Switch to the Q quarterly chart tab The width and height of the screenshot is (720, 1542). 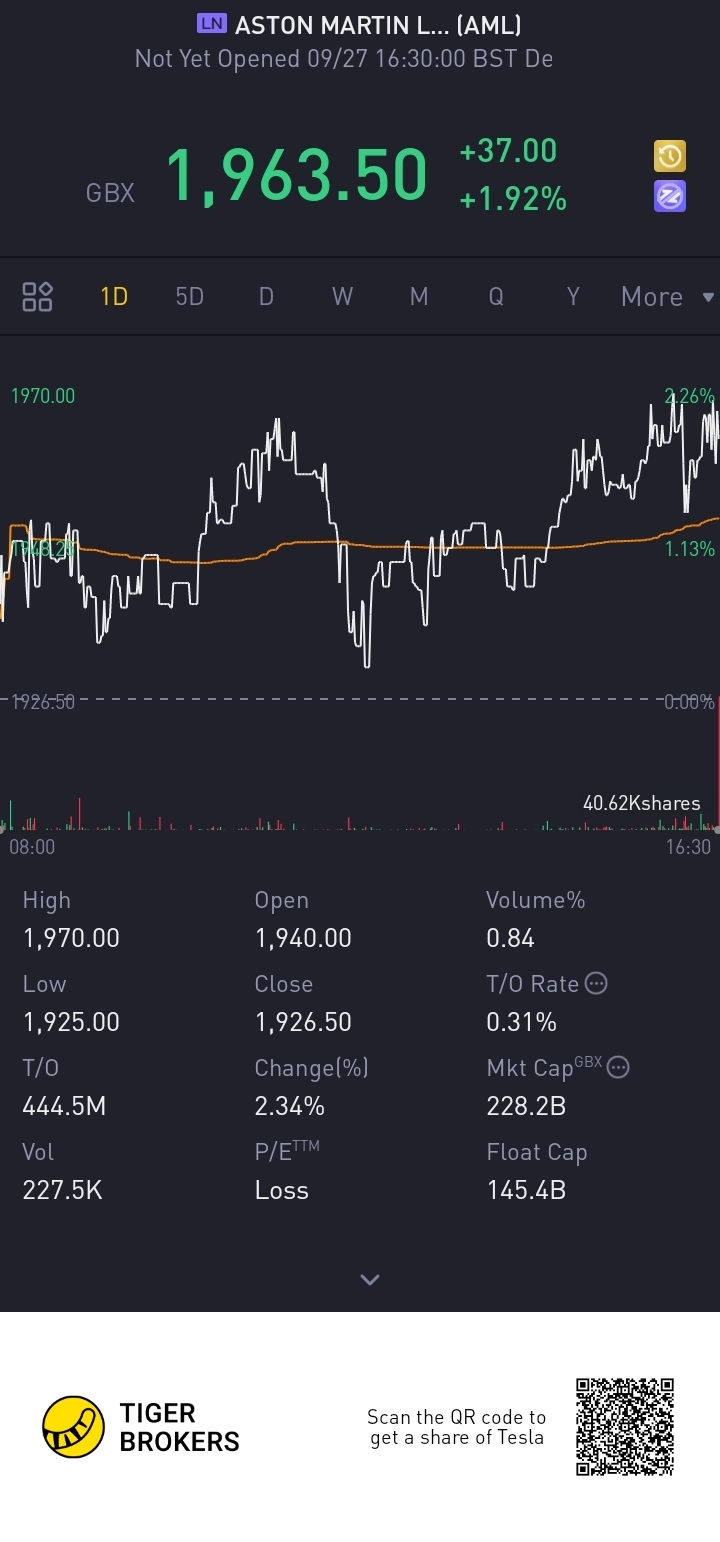pos(496,297)
